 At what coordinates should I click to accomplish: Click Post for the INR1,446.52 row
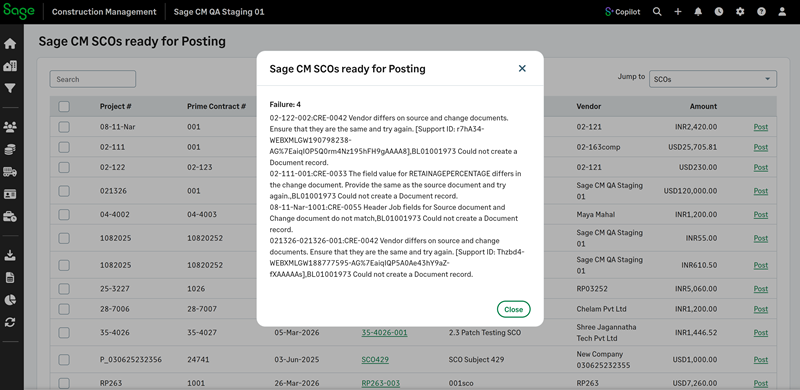click(760, 333)
